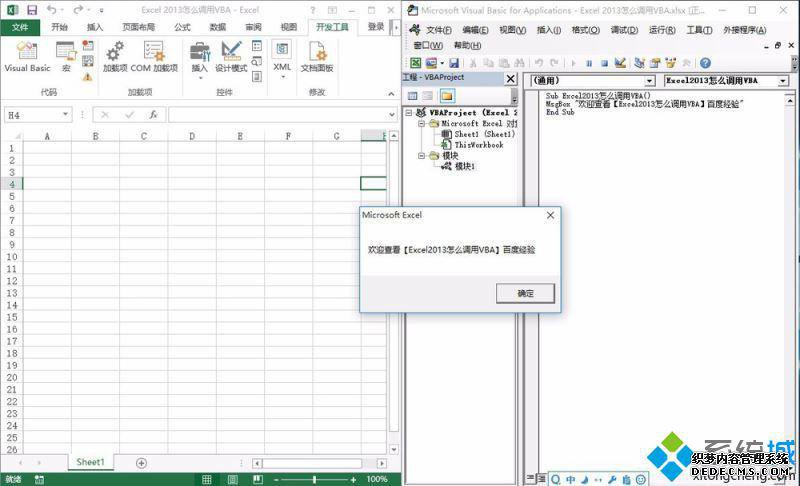Select the row 10 header

(x=12, y=257)
